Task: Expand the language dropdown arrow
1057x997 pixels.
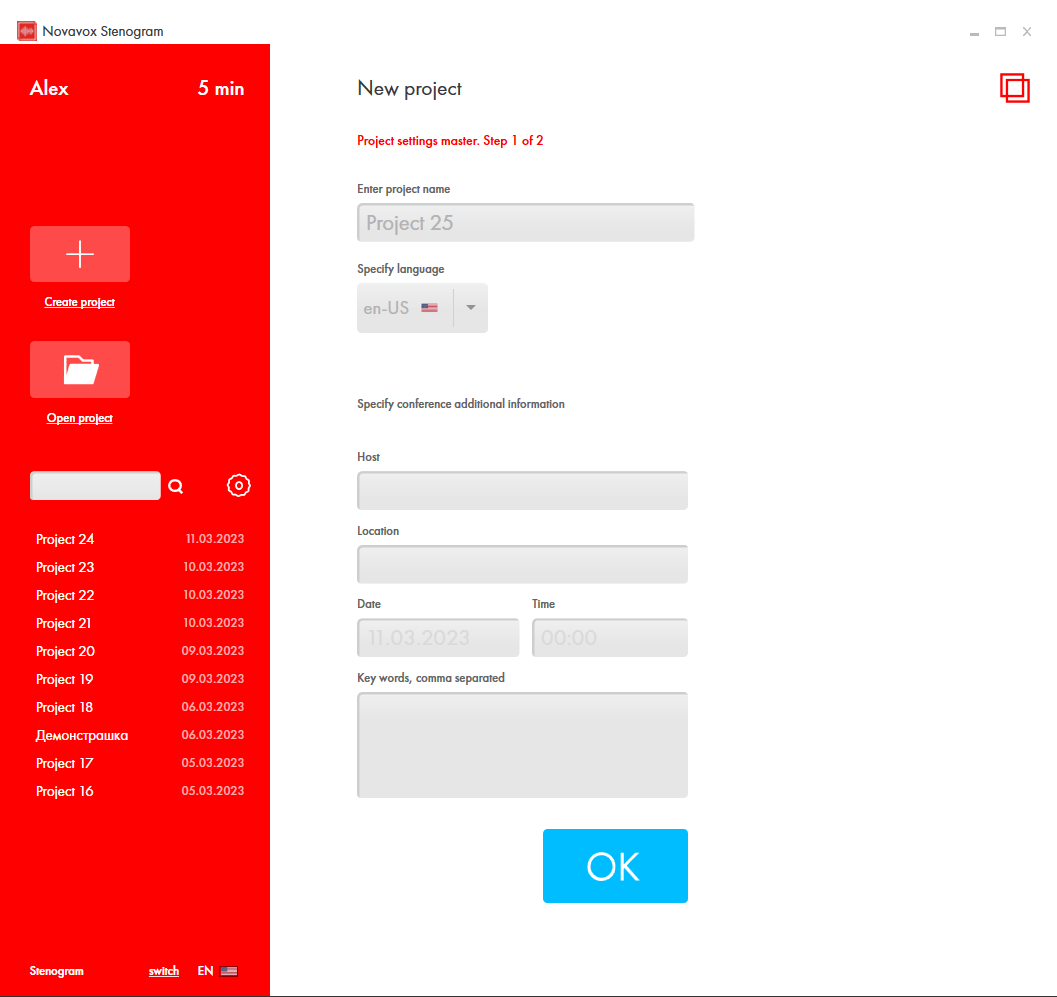Action: [471, 308]
